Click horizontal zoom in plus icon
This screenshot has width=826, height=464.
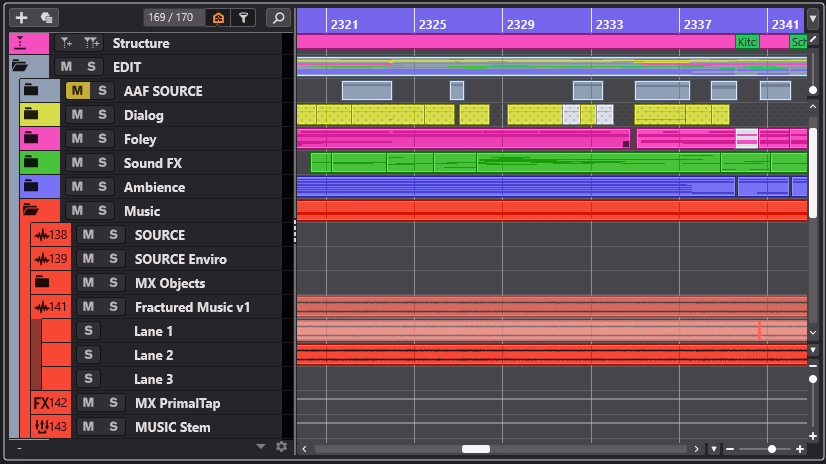[800, 449]
